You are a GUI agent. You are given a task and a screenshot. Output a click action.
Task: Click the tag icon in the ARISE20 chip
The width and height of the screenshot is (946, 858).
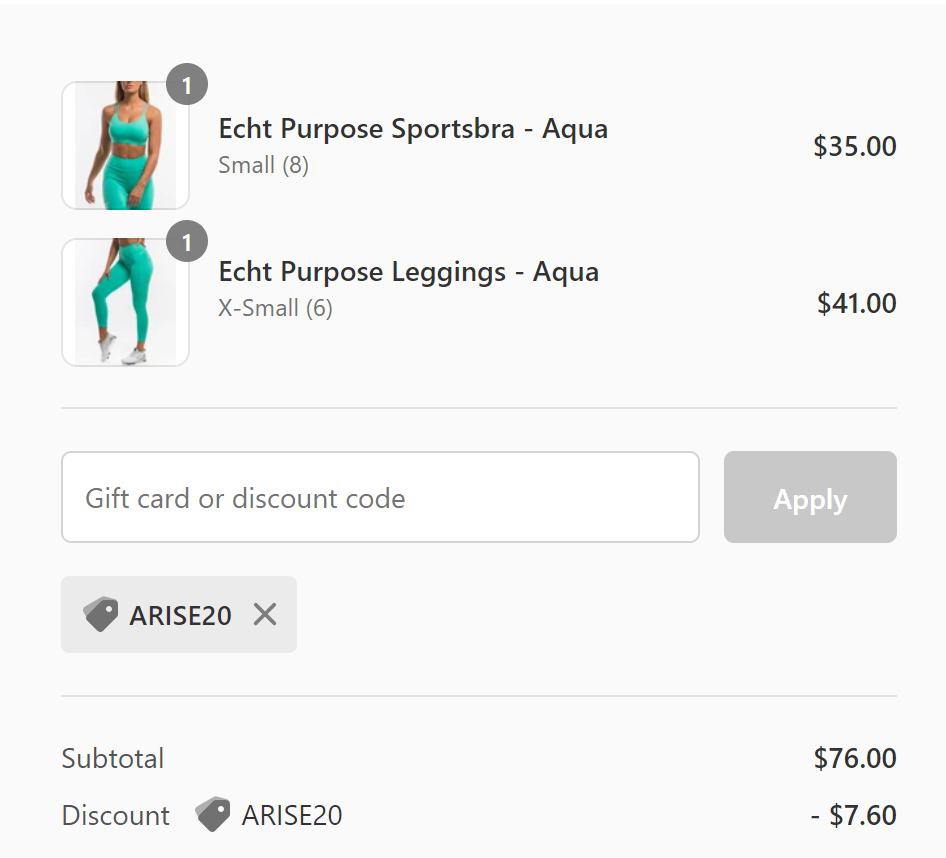coord(101,614)
